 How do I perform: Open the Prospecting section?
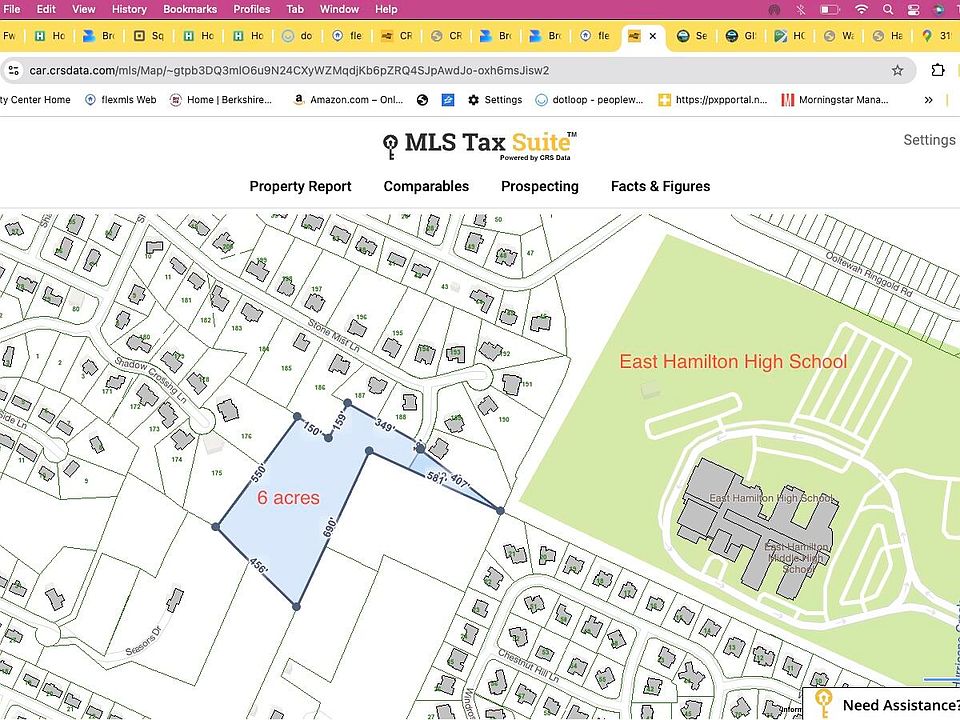(x=539, y=186)
